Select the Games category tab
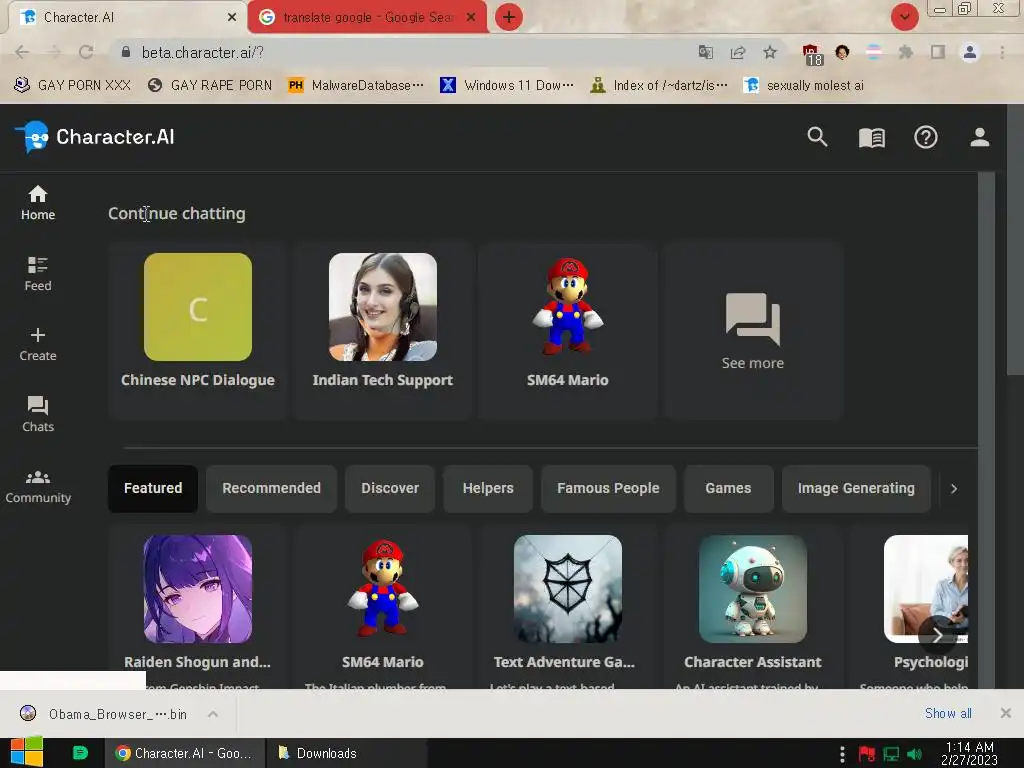 (x=728, y=488)
